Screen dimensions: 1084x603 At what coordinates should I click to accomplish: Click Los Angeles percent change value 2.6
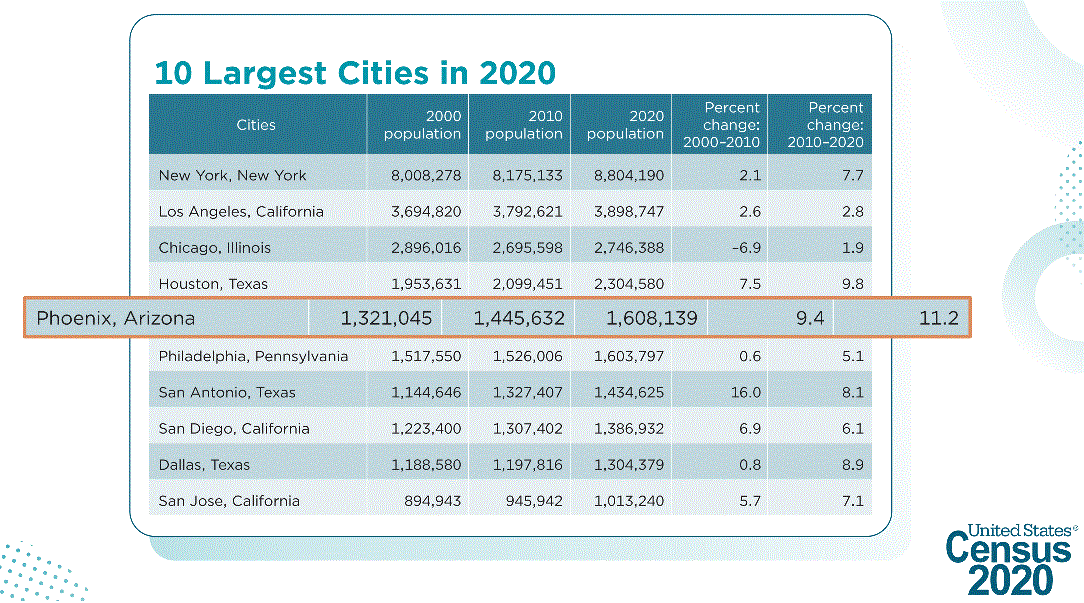(x=750, y=212)
